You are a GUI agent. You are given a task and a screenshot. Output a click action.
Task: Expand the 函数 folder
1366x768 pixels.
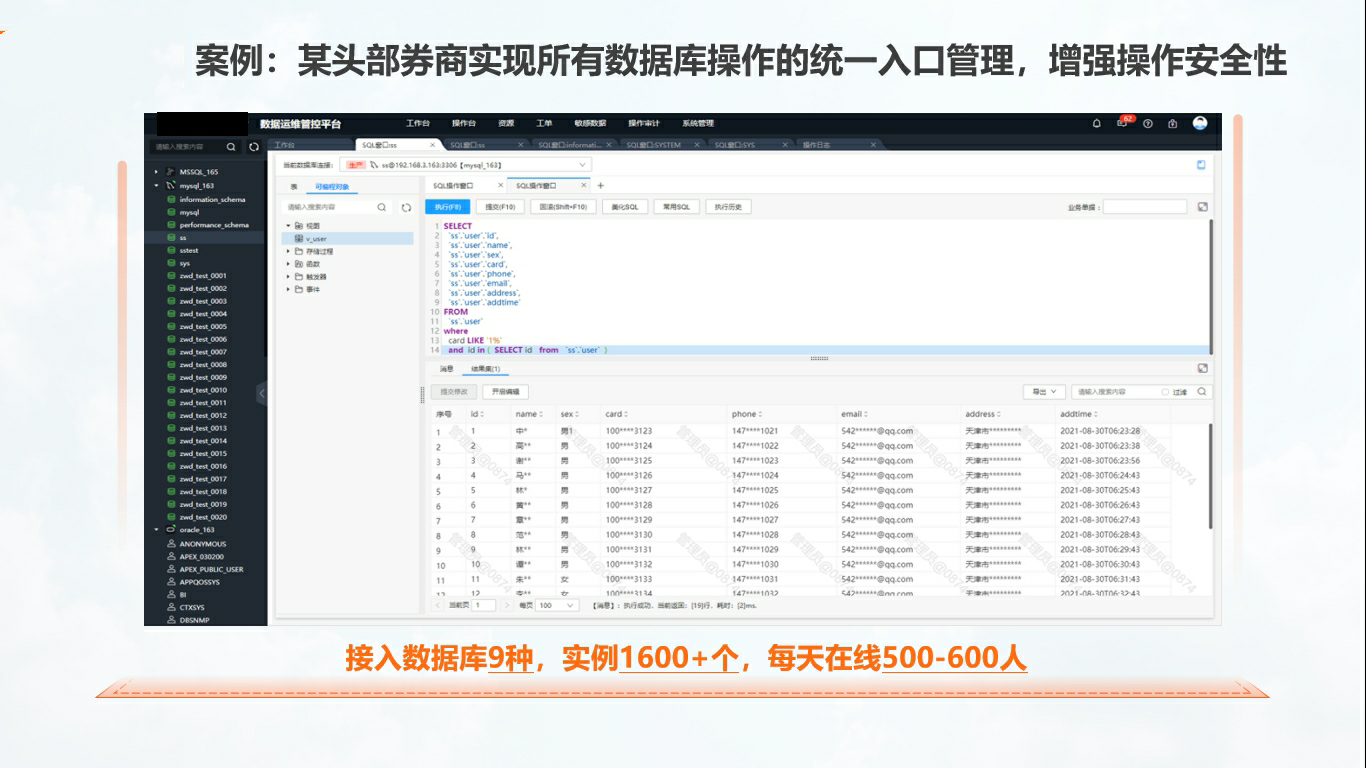click(x=288, y=264)
